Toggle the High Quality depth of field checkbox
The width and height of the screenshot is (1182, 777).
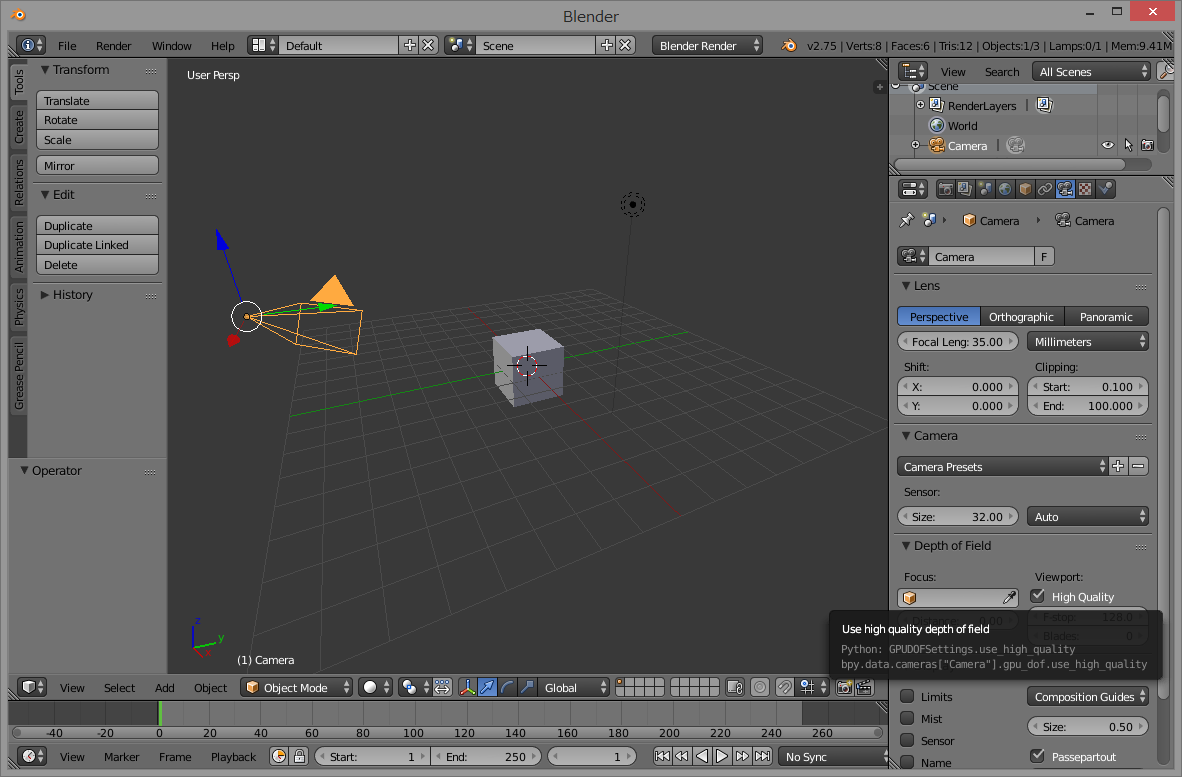click(x=1037, y=596)
